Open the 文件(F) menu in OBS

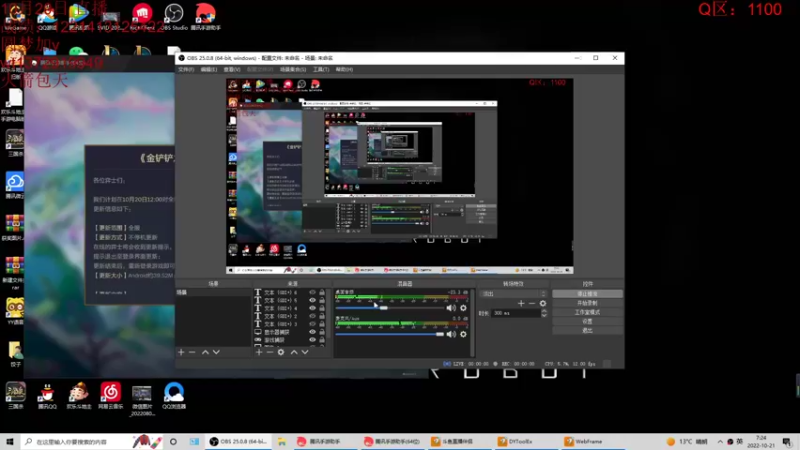point(185,70)
